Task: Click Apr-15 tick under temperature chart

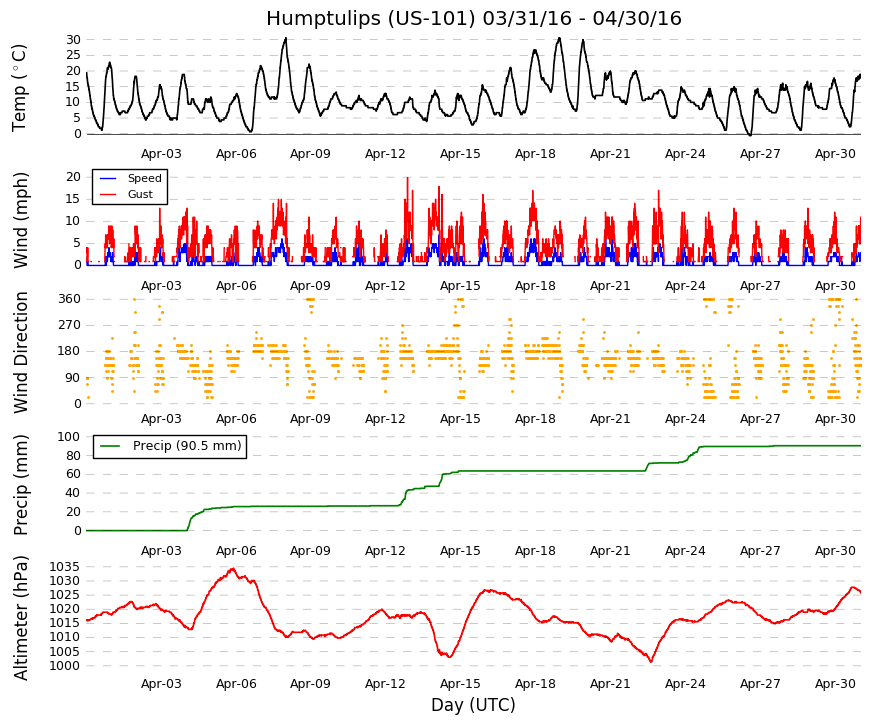Action: (x=460, y=154)
